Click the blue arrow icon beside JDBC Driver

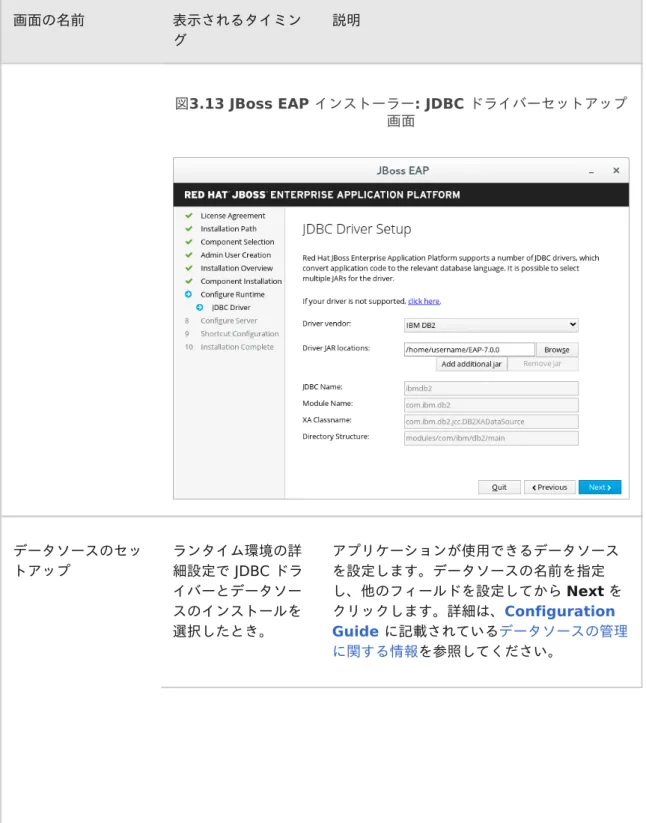click(199, 308)
